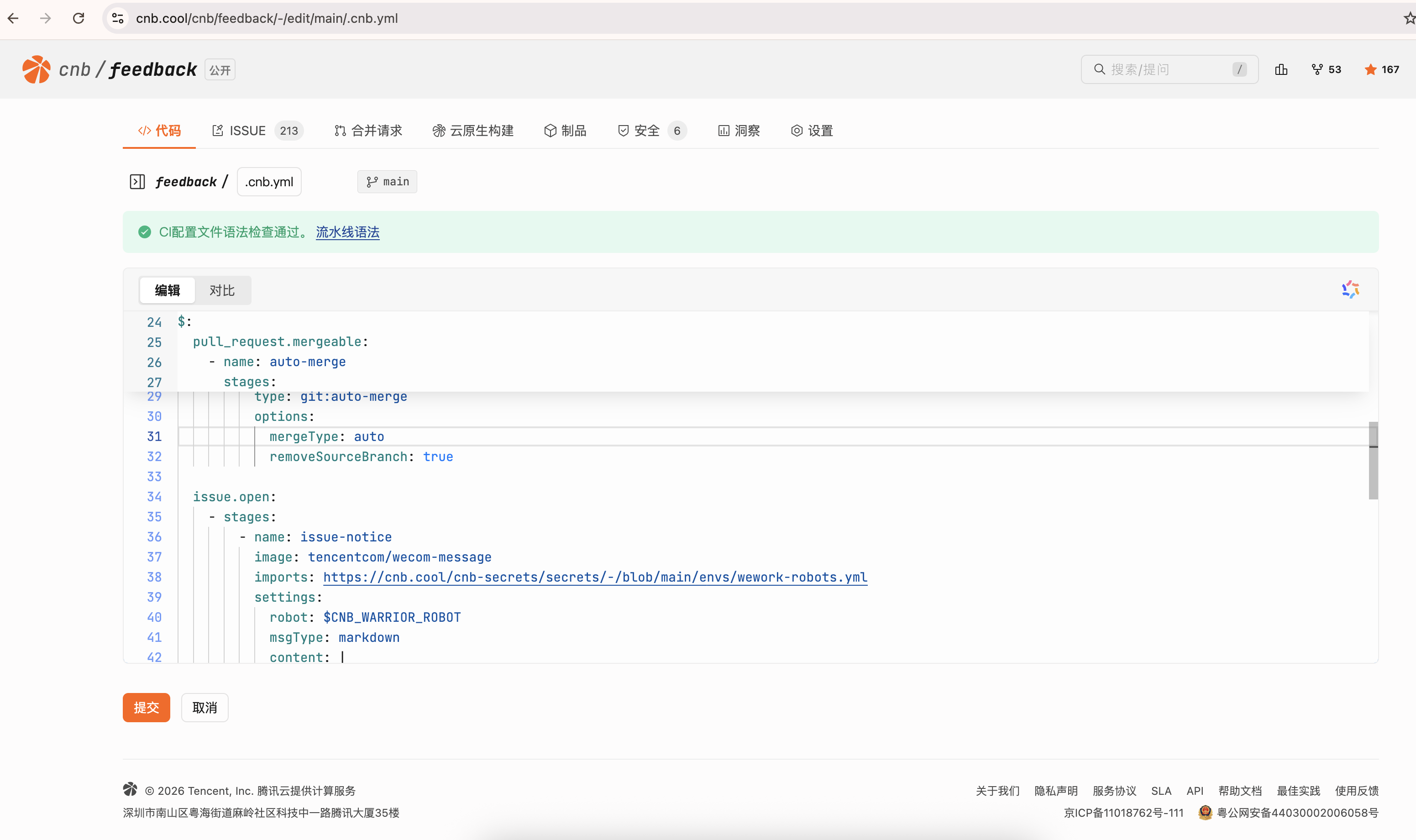This screenshot has height=840, width=1416.
Task: Reload the page in the browser
Action: tap(79, 18)
